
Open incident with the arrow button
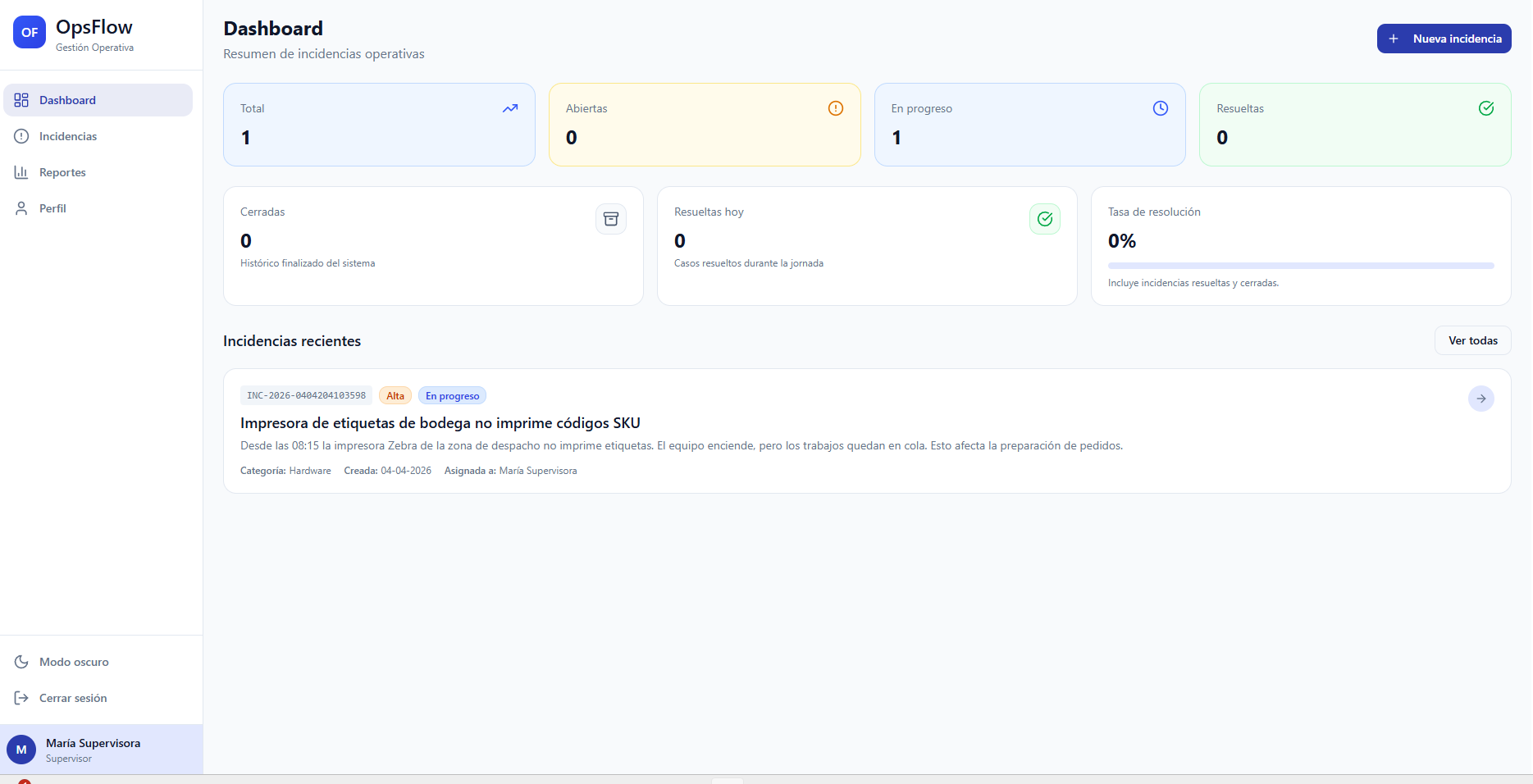1481,399
